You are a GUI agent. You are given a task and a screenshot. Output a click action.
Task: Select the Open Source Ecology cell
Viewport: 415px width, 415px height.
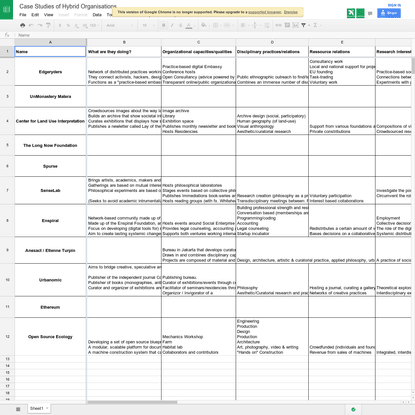click(x=50, y=337)
